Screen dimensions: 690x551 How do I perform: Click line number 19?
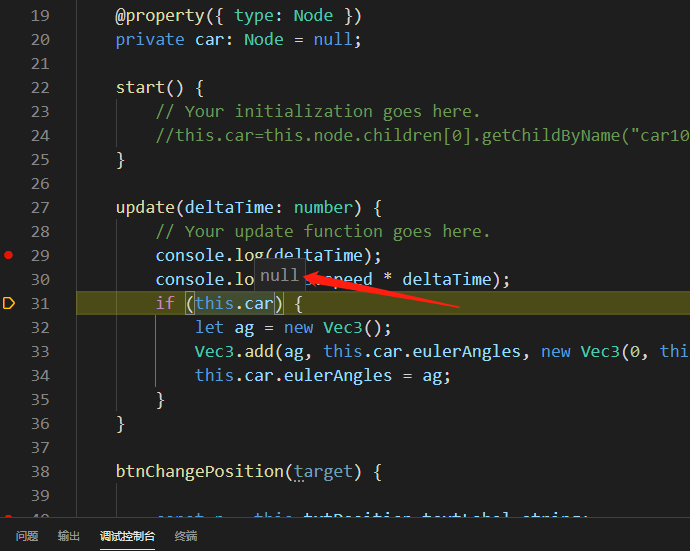[x=40, y=16]
